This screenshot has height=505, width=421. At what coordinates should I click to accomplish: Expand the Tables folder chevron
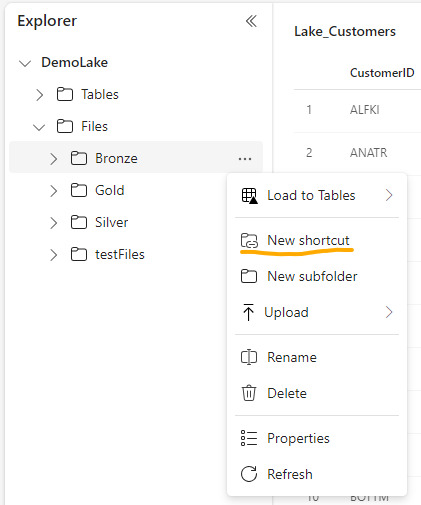39,95
